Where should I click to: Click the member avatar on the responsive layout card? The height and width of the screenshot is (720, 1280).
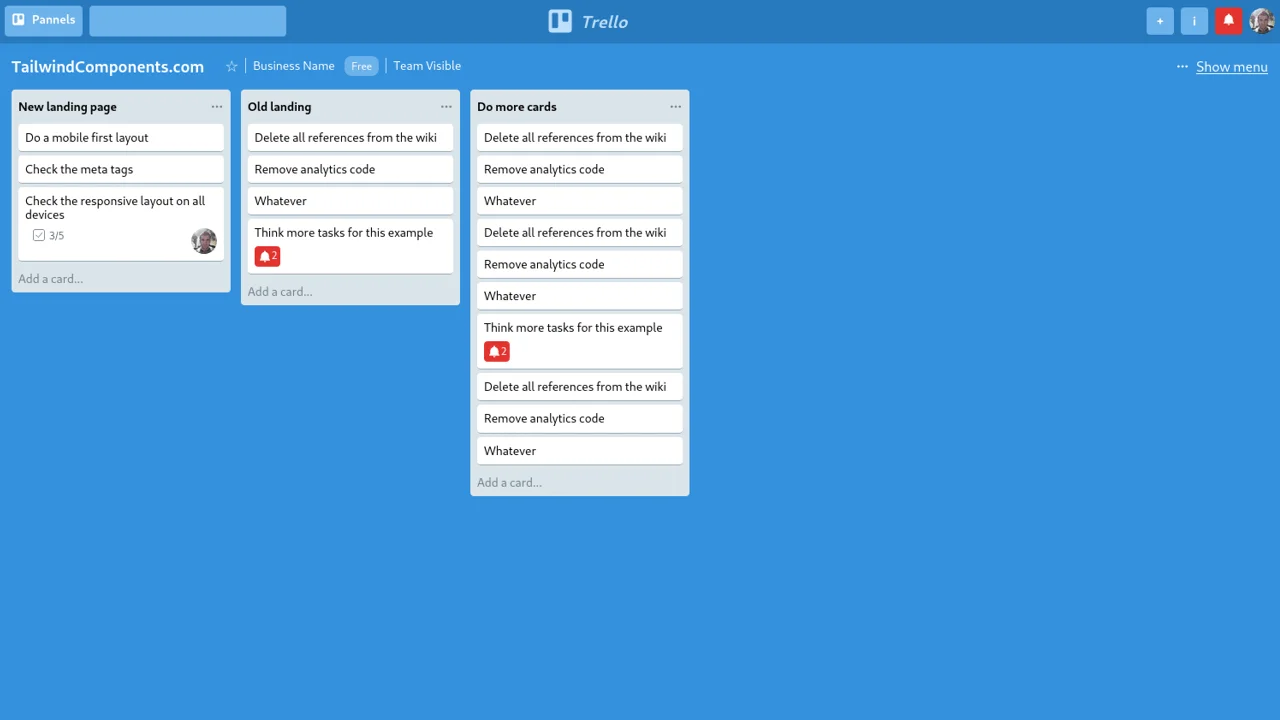pyautogui.click(x=204, y=241)
